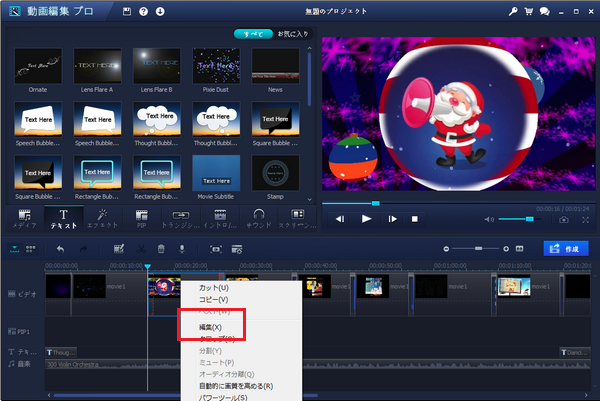Viewport: 600px width, 401px height.
Task: Show favorites with お気に入り filter
Action: [x=293, y=34]
